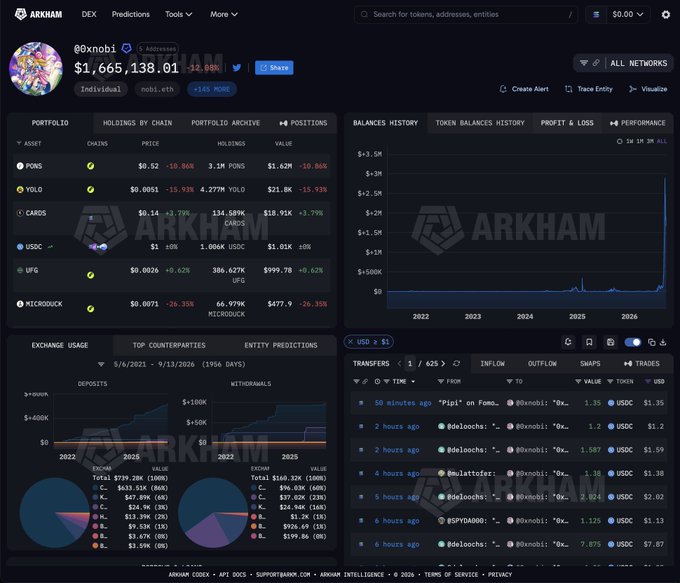Screen dimensions: 680x583
Task: Open the DEX nav link
Action: [89, 14]
